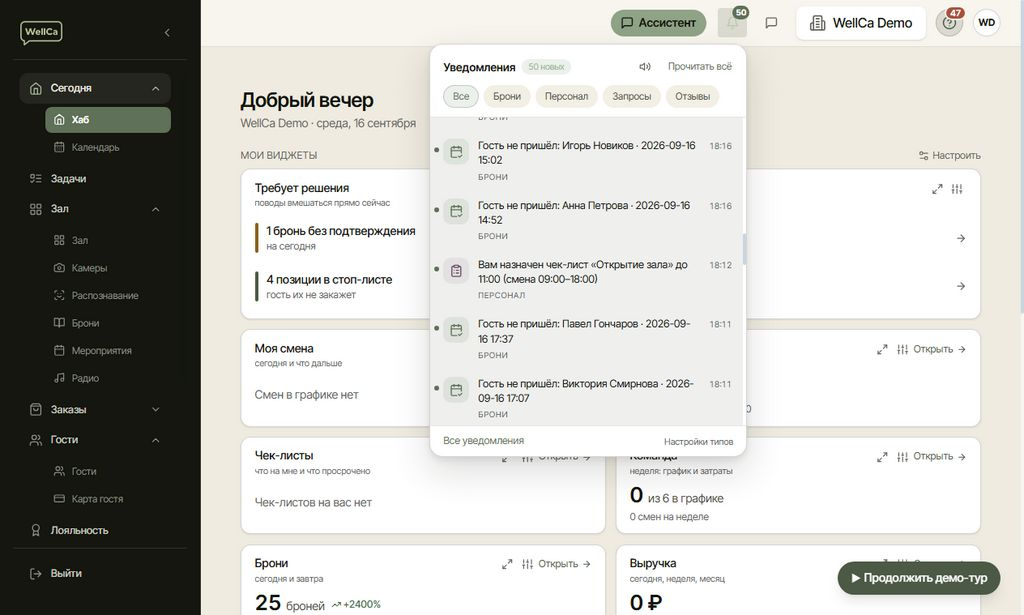Toggle notification sound speaker icon
This screenshot has height=615, width=1024.
(645, 67)
